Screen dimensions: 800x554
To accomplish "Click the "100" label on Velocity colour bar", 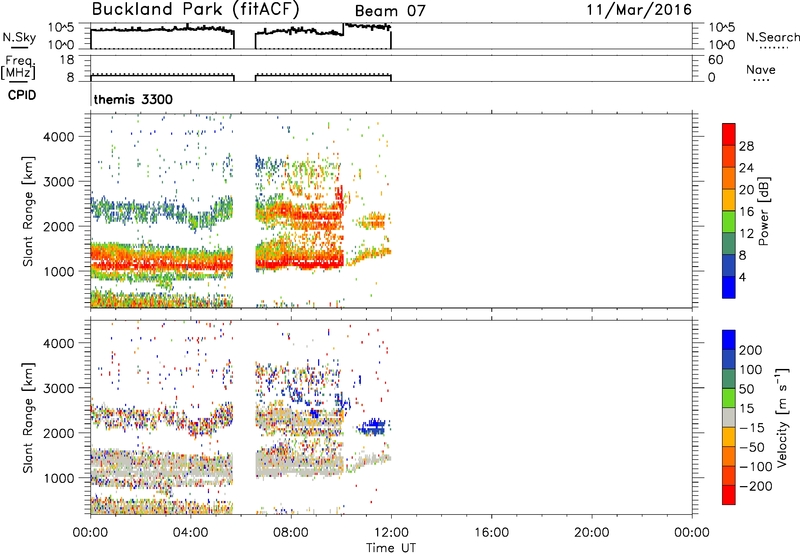I will pyautogui.click(x=751, y=369).
